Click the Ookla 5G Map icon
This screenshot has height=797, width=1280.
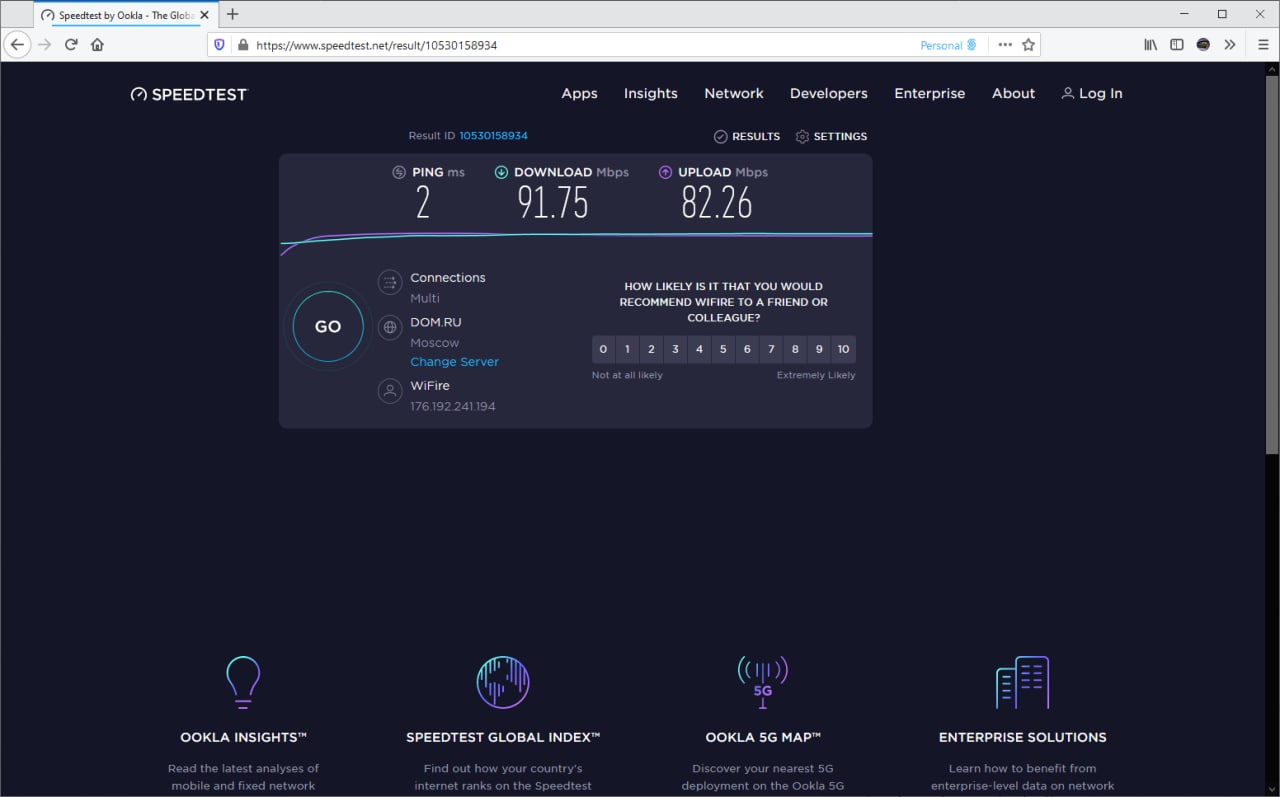[x=762, y=682]
